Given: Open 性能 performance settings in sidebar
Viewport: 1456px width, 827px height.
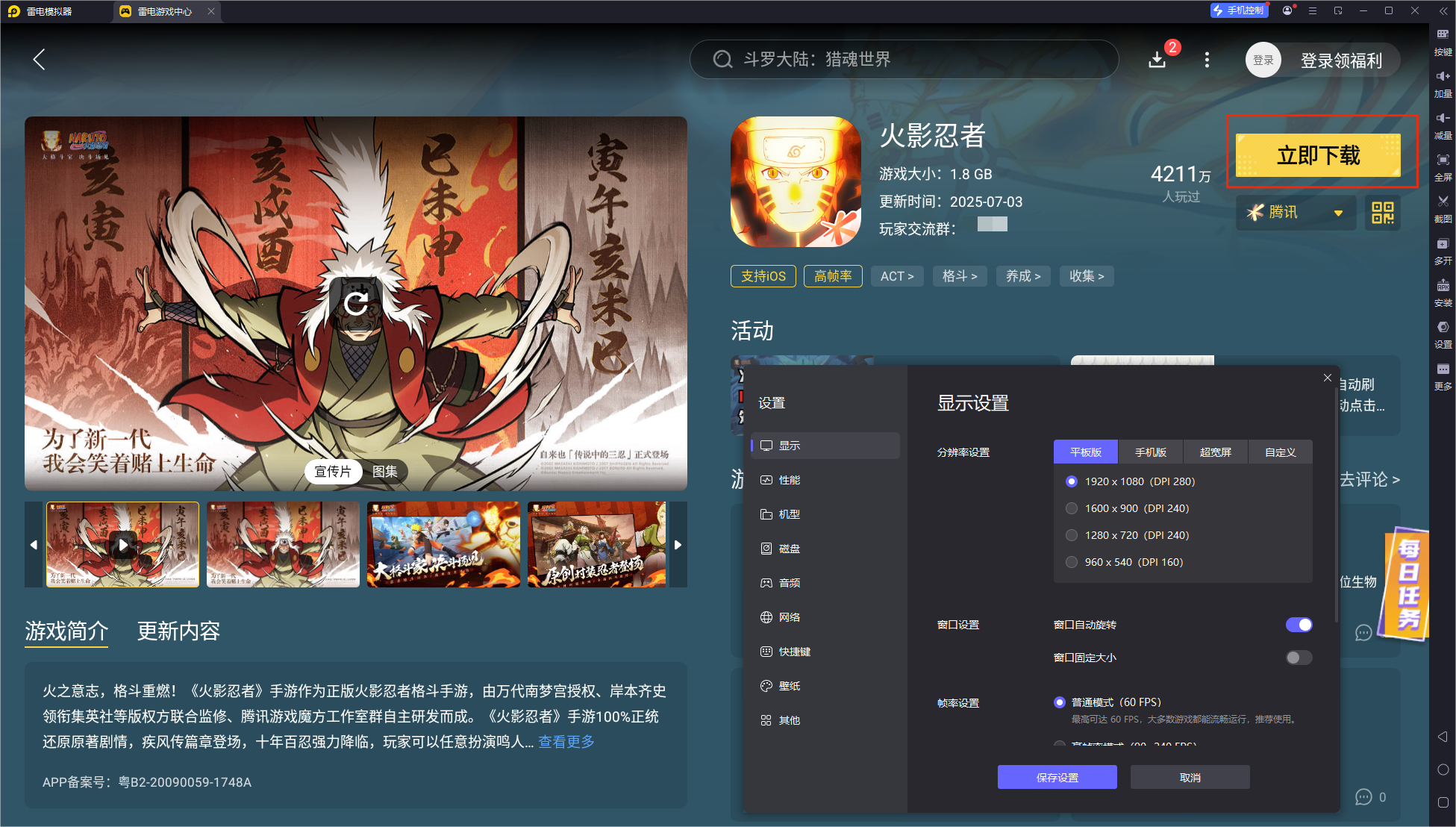Looking at the screenshot, I should 790,480.
